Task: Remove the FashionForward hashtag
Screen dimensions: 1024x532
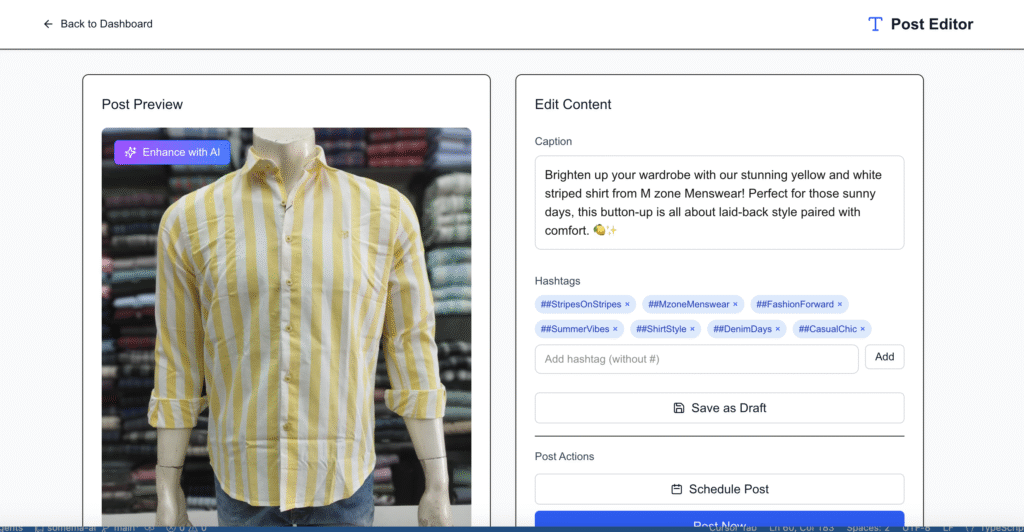Action: [840, 305]
